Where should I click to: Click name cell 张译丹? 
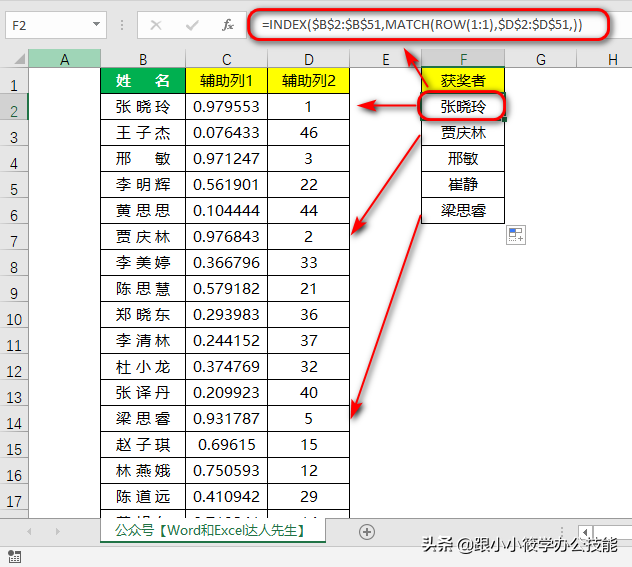point(143,393)
